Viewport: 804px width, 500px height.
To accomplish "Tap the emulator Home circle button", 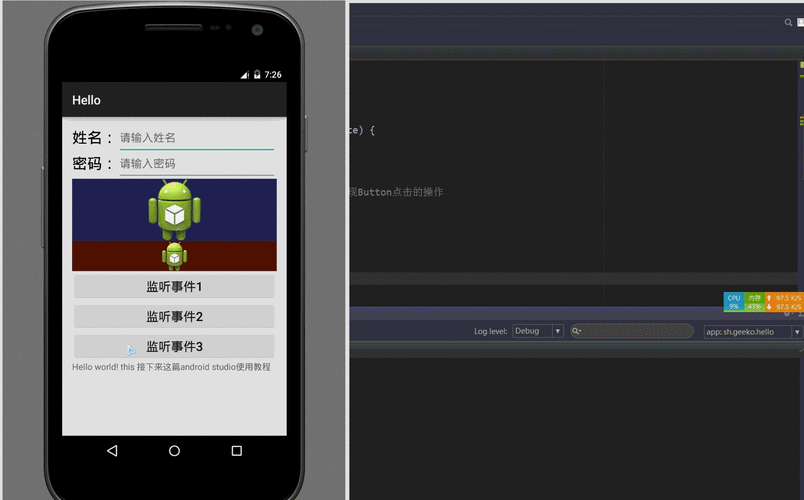I will pos(174,451).
